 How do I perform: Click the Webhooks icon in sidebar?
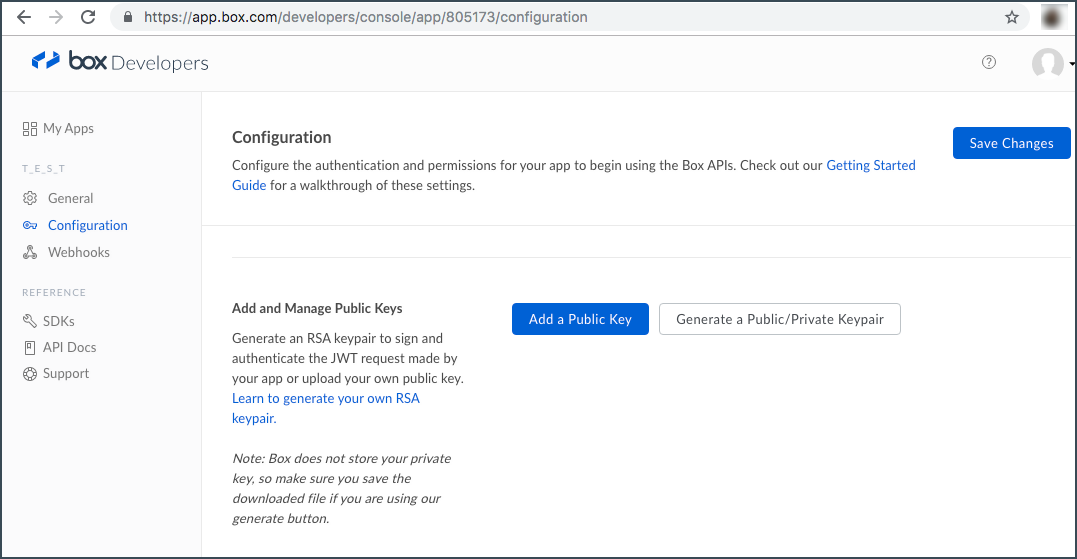(30, 252)
